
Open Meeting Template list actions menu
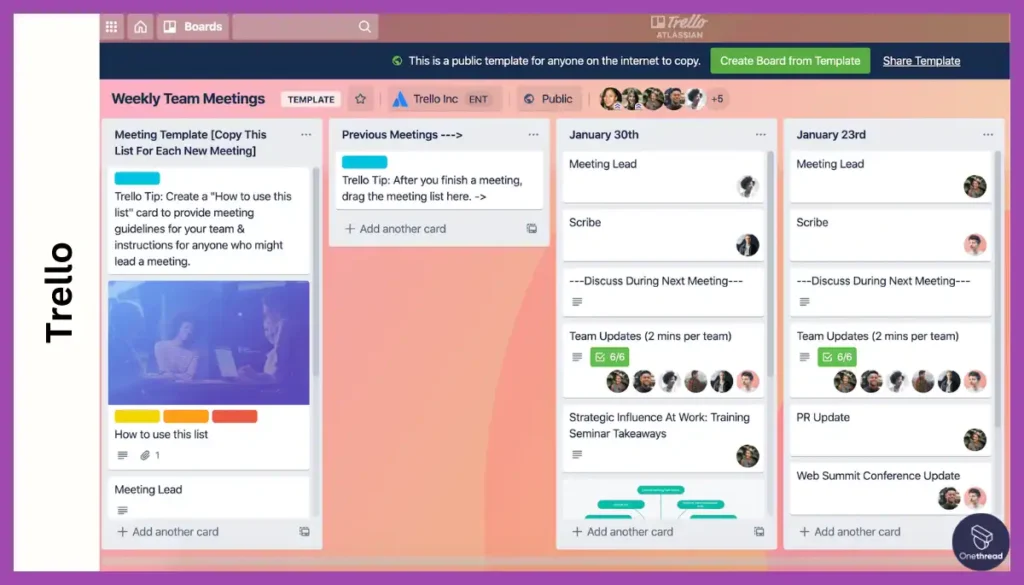306,134
